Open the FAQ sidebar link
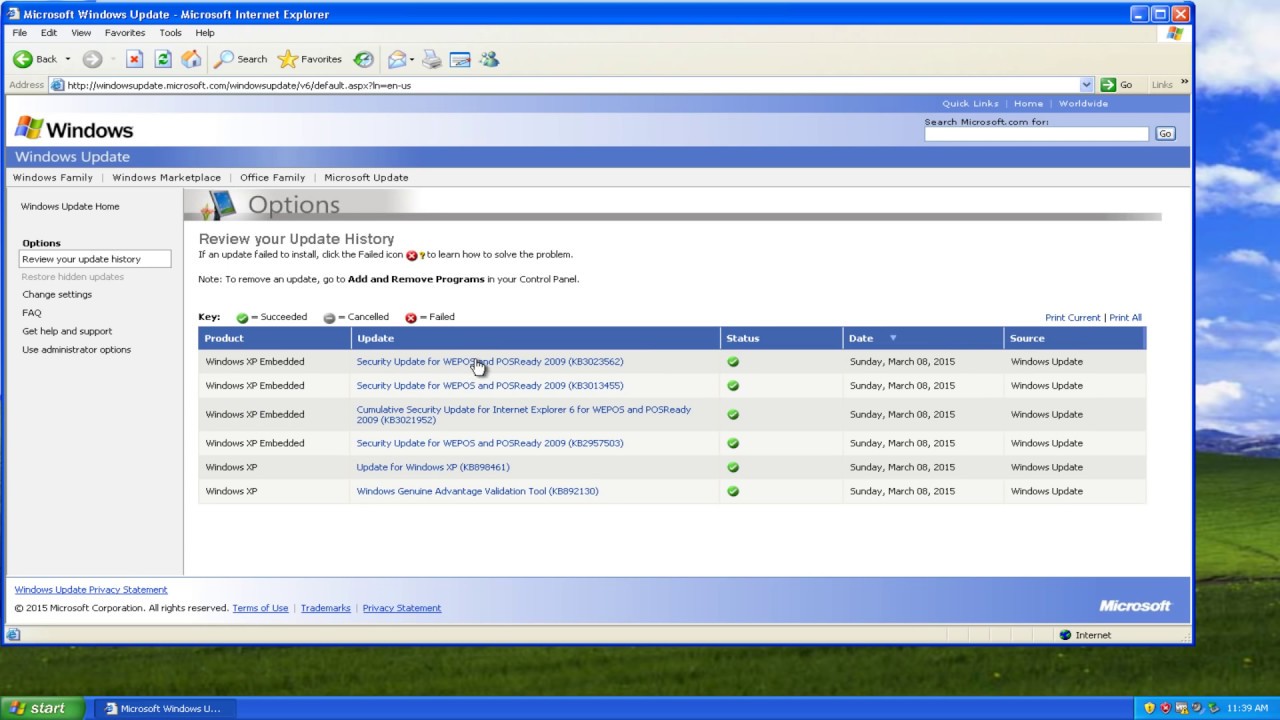This screenshot has height=720, width=1280. coord(32,313)
